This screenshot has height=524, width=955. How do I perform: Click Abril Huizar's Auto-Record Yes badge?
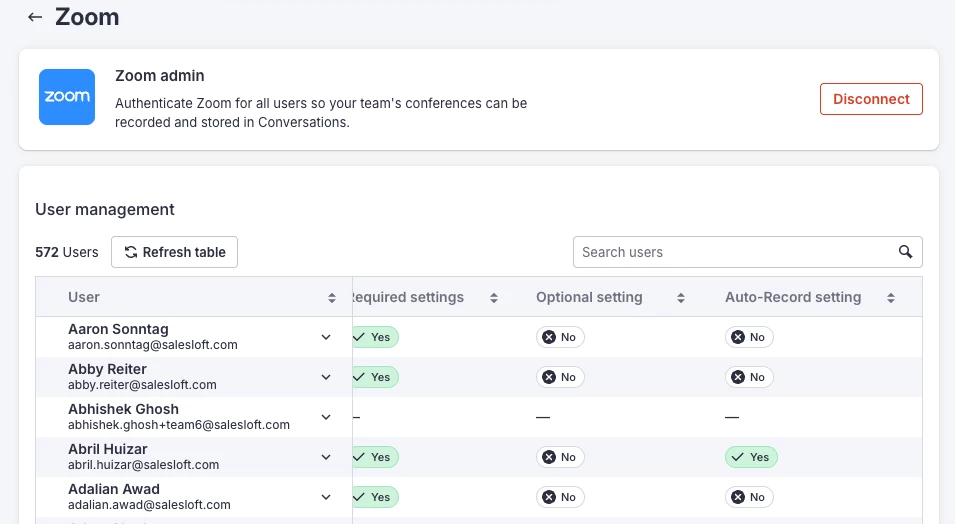[751, 457]
